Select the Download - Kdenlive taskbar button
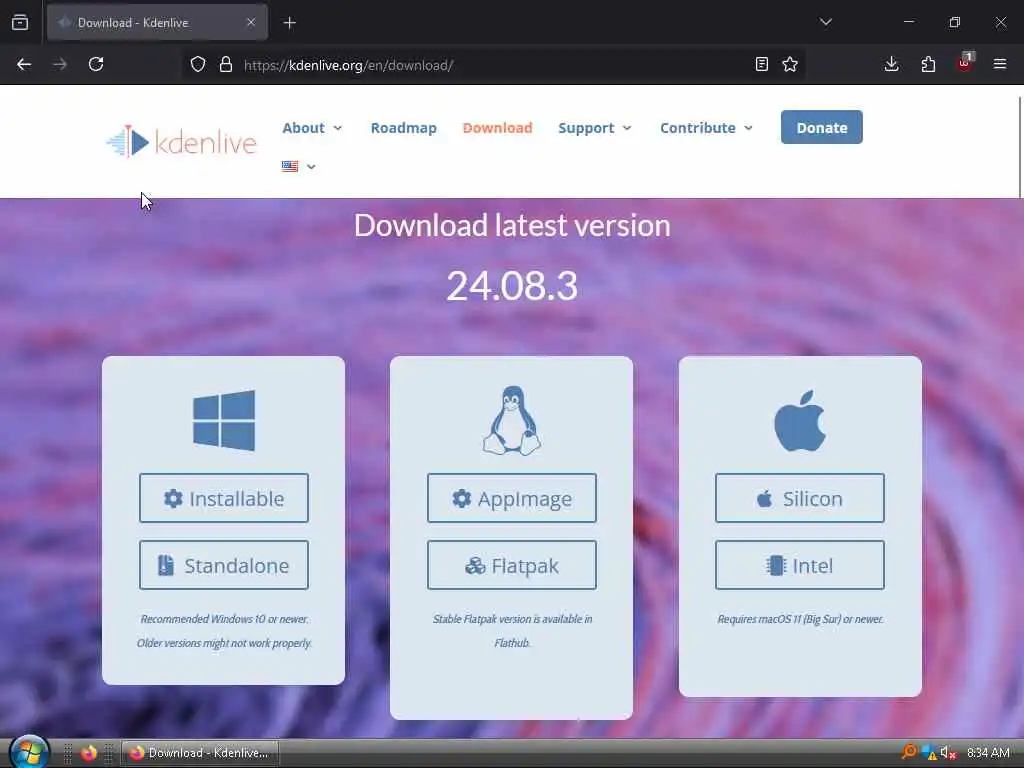 pos(200,753)
